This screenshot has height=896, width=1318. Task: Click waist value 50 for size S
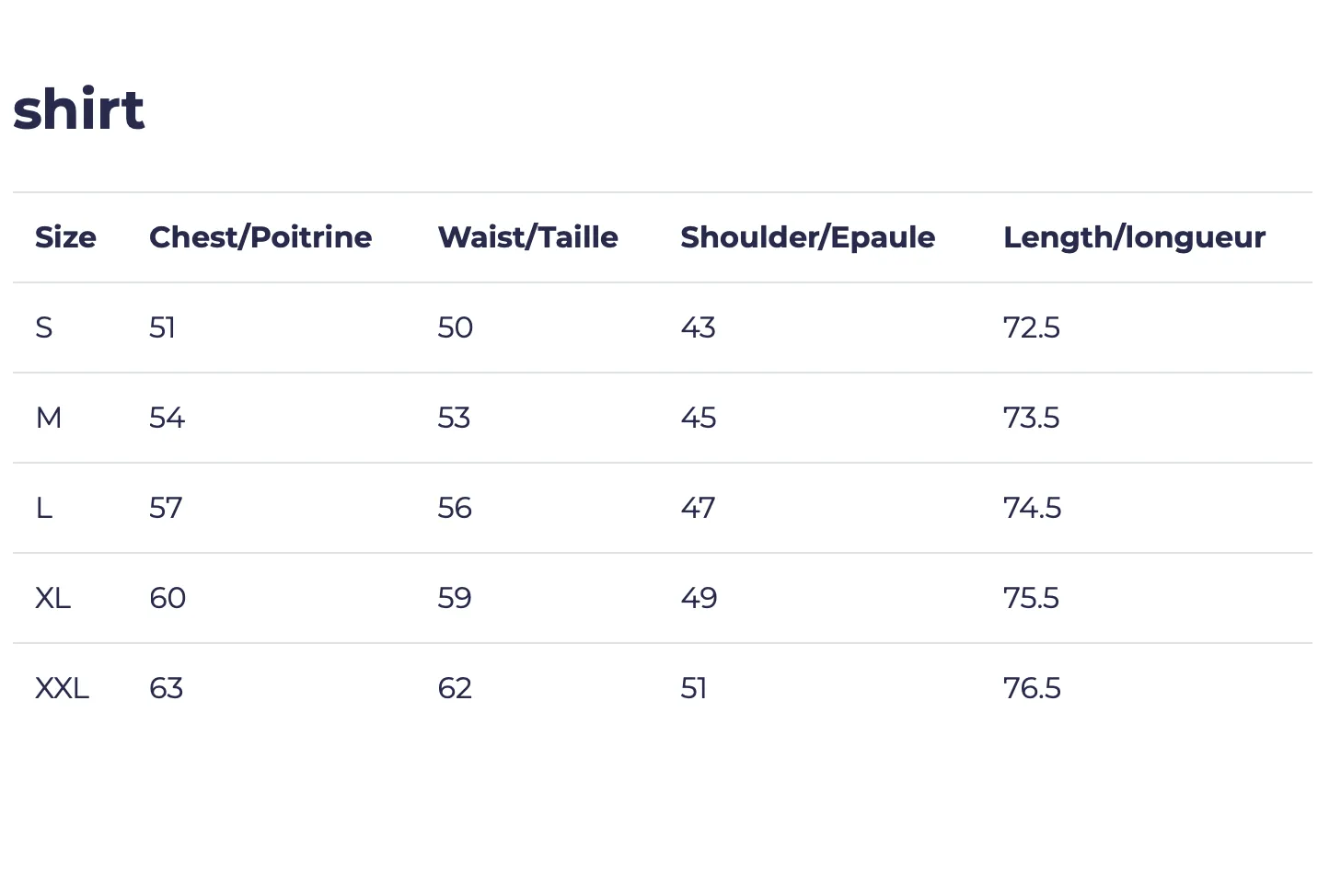tap(456, 327)
